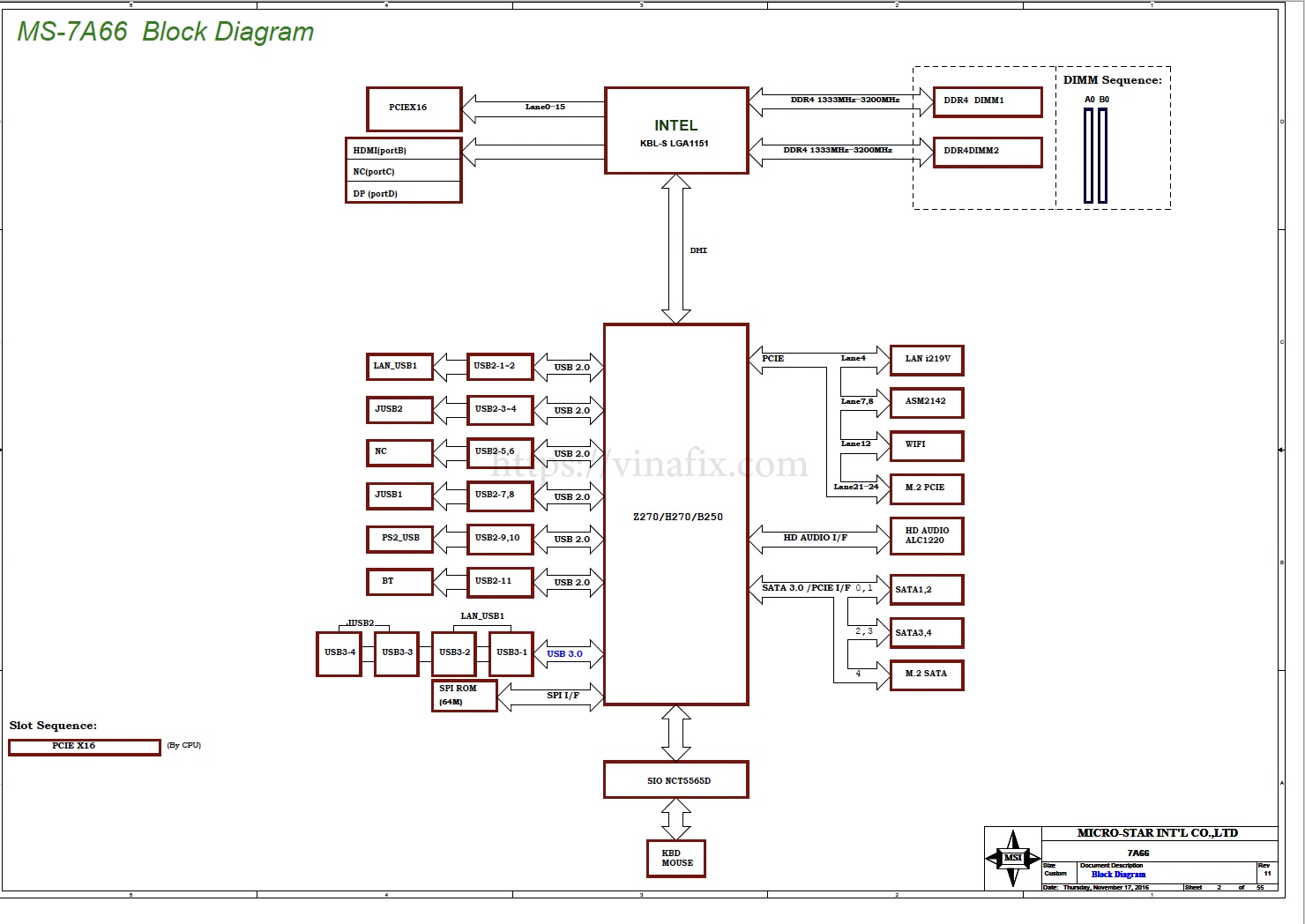This screenshot has width=1305, height=924.
Task: Click the MSI logo in title block
Action: (1012, 858)
